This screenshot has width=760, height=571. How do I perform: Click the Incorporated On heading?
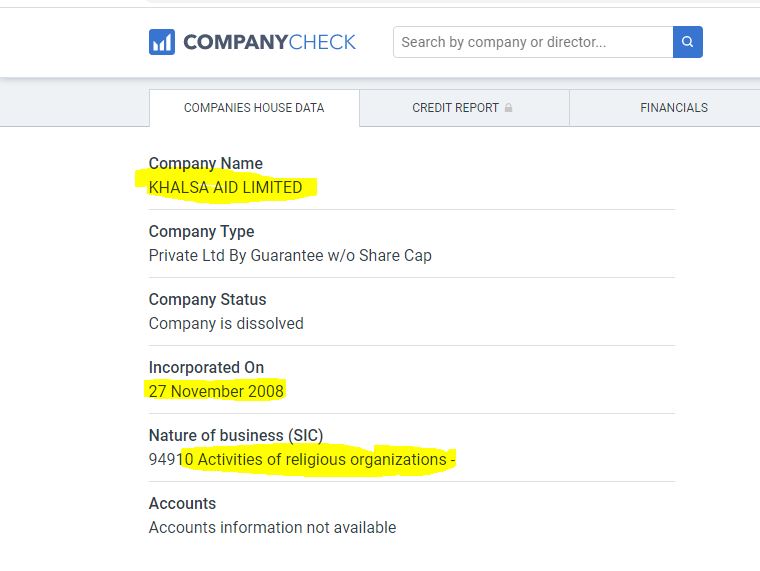(206, 367)
